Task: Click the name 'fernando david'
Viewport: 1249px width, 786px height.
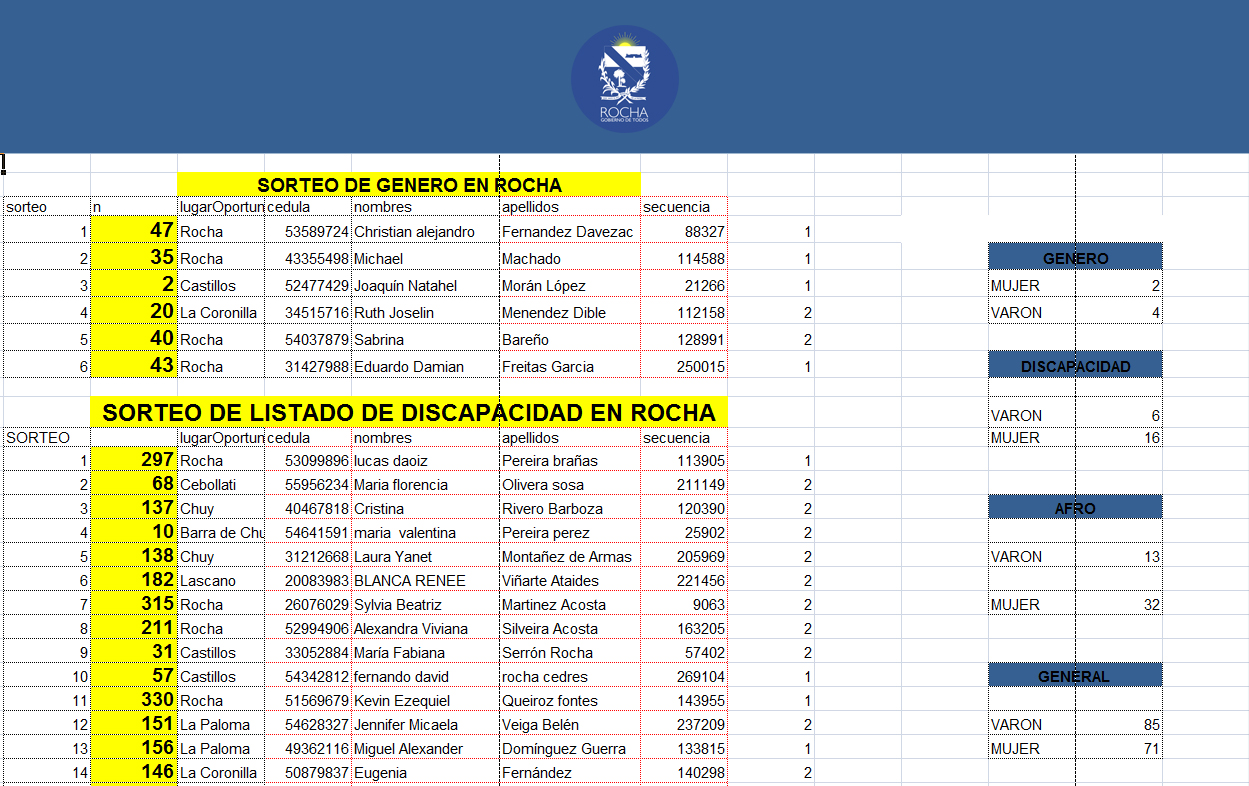Action: point(401,676)
